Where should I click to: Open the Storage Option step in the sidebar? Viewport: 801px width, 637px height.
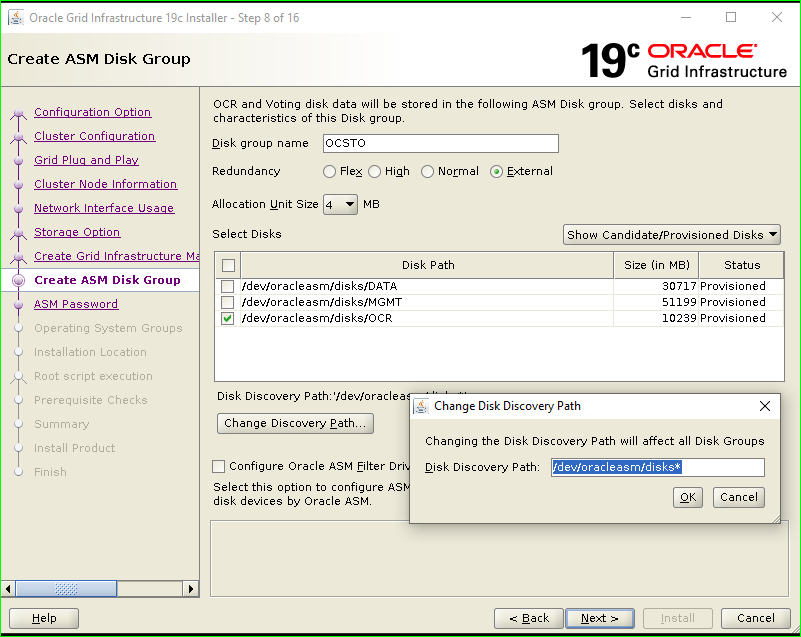pos(77,231)
